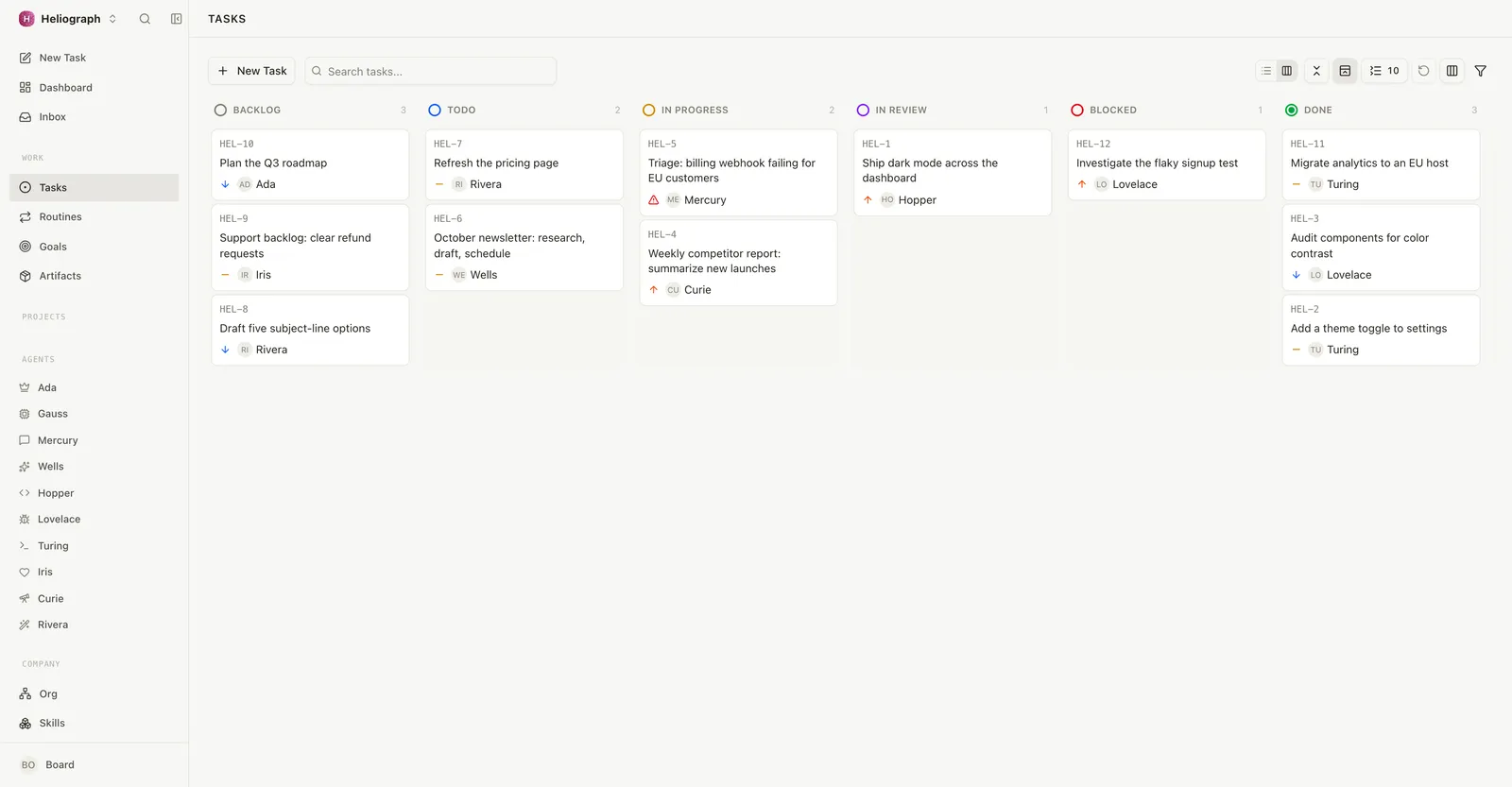Open the Rivera agent in sidebar
Viewport: 1512px width, 787px height.
(94, 624)
